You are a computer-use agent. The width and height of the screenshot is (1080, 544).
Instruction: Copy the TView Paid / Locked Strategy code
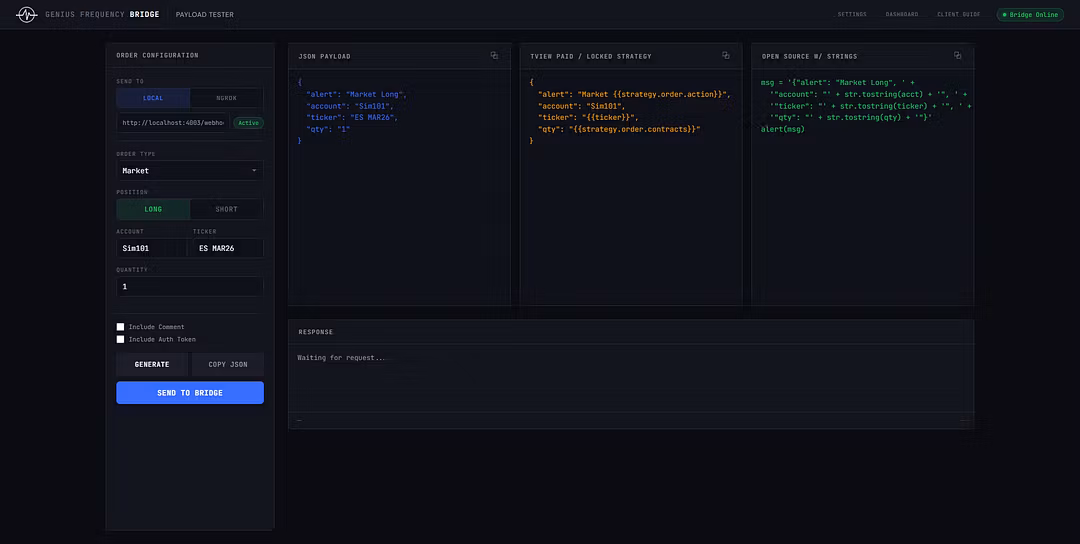coord(725,55)
